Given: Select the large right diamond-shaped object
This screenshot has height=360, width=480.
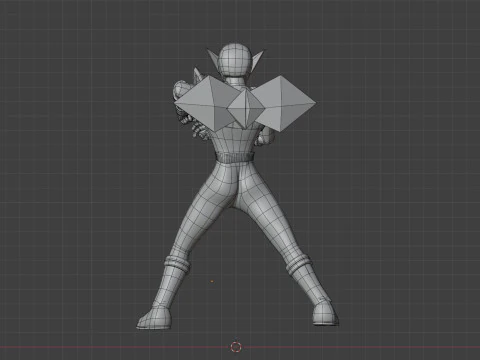Looking at the screenshot, I should [x=284, y=103].
